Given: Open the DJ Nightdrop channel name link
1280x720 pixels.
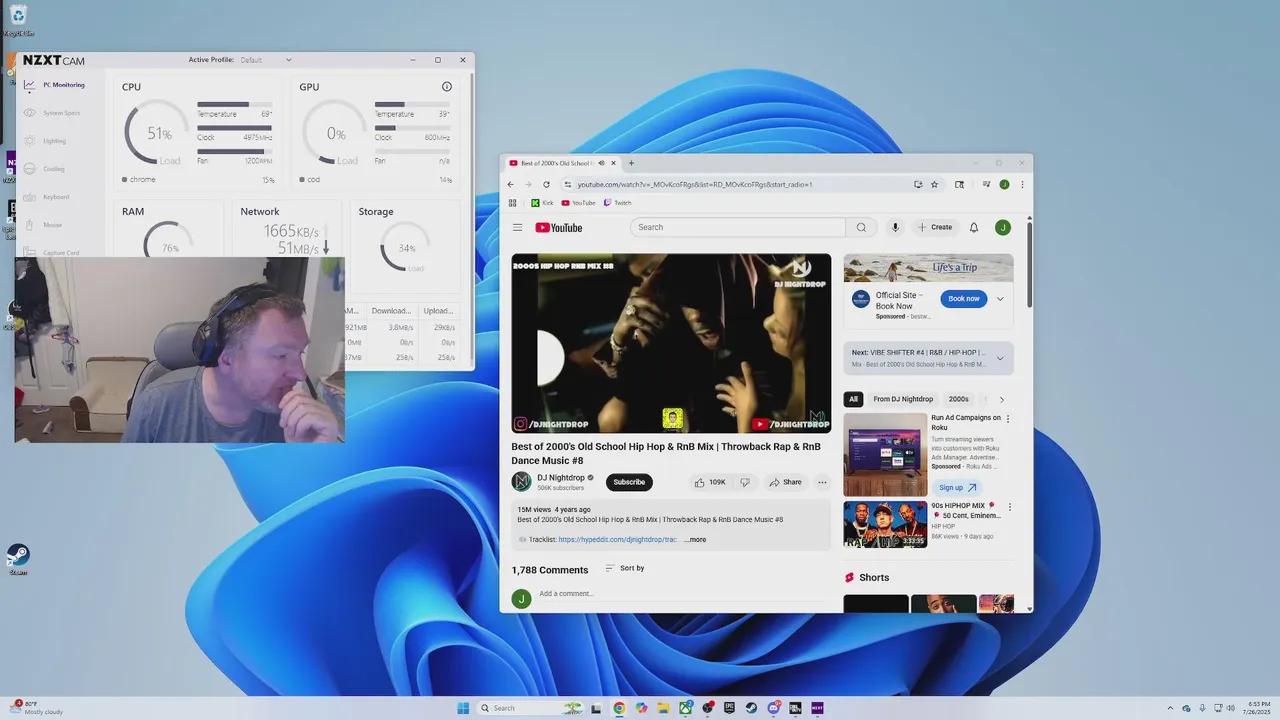Looking at the screenshot, I should click(561, 478).
